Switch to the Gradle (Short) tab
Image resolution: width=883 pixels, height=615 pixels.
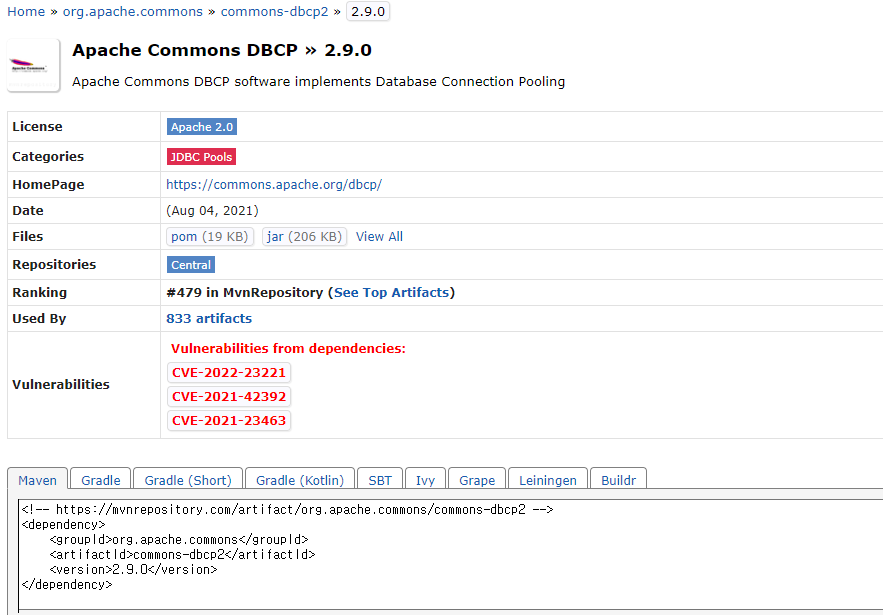pyautogui.click(x=188, y=480)
